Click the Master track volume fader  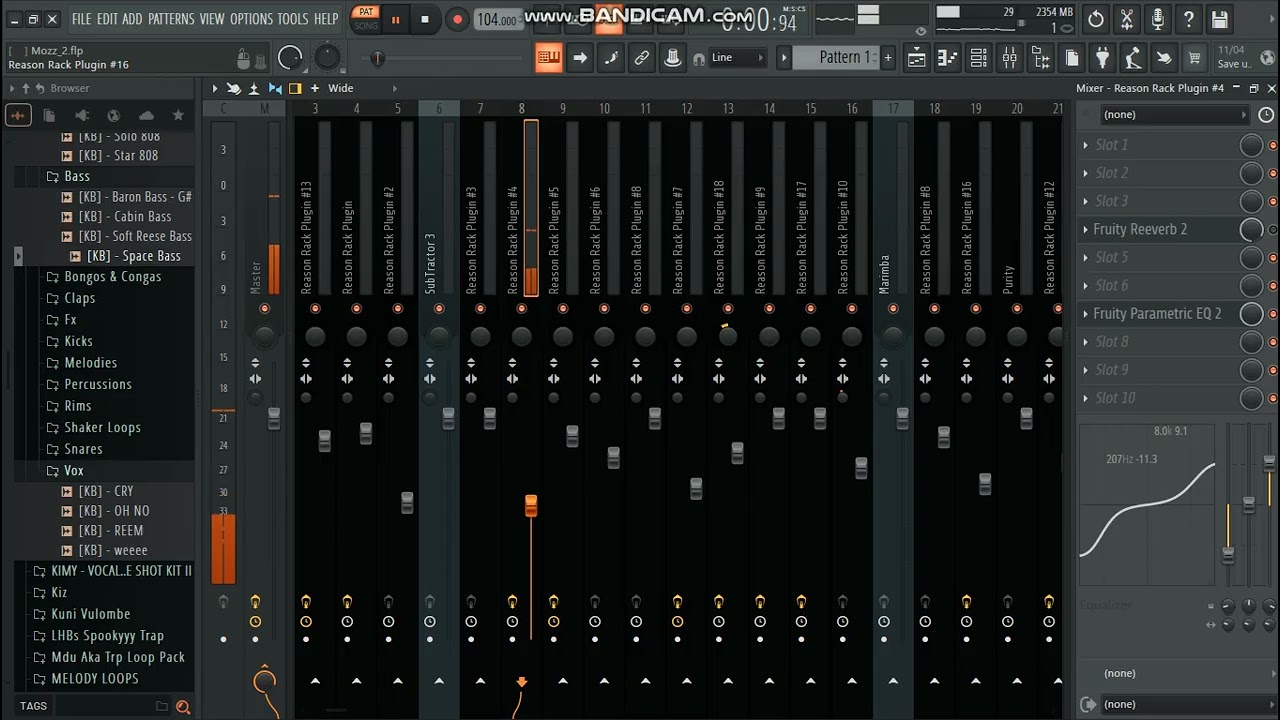(274, 419)
